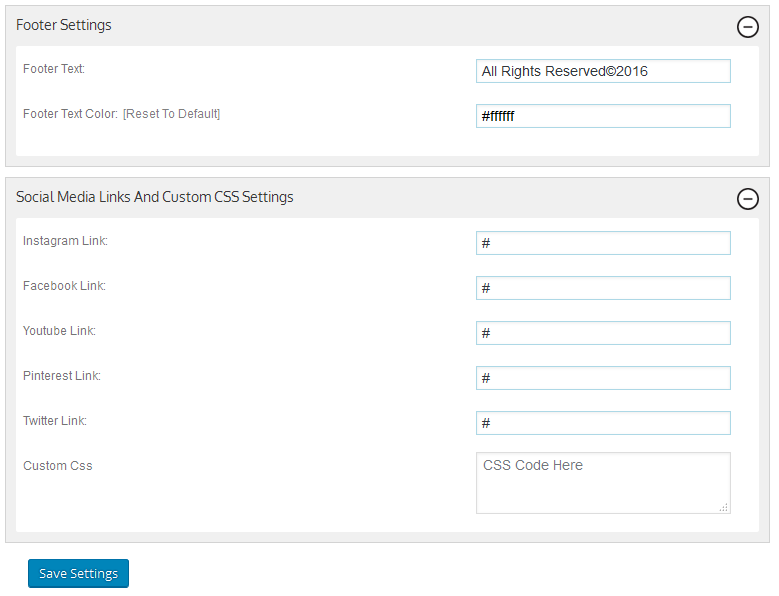The width and height of the screenshot is (779, 596).
Task: Click the Custom Css label
Action: [x=58, y=466]
